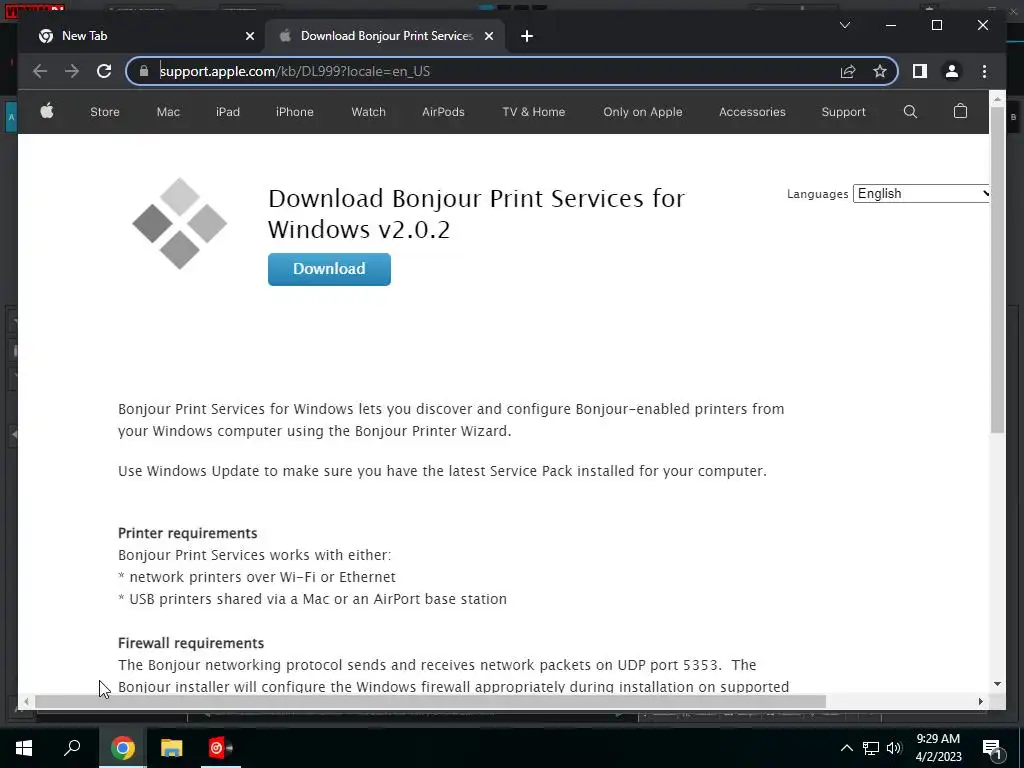Click the scroll-up arrow of vertical scrollbar
Viewport: 1024px width, 768px height.
(x=997, y=99)
